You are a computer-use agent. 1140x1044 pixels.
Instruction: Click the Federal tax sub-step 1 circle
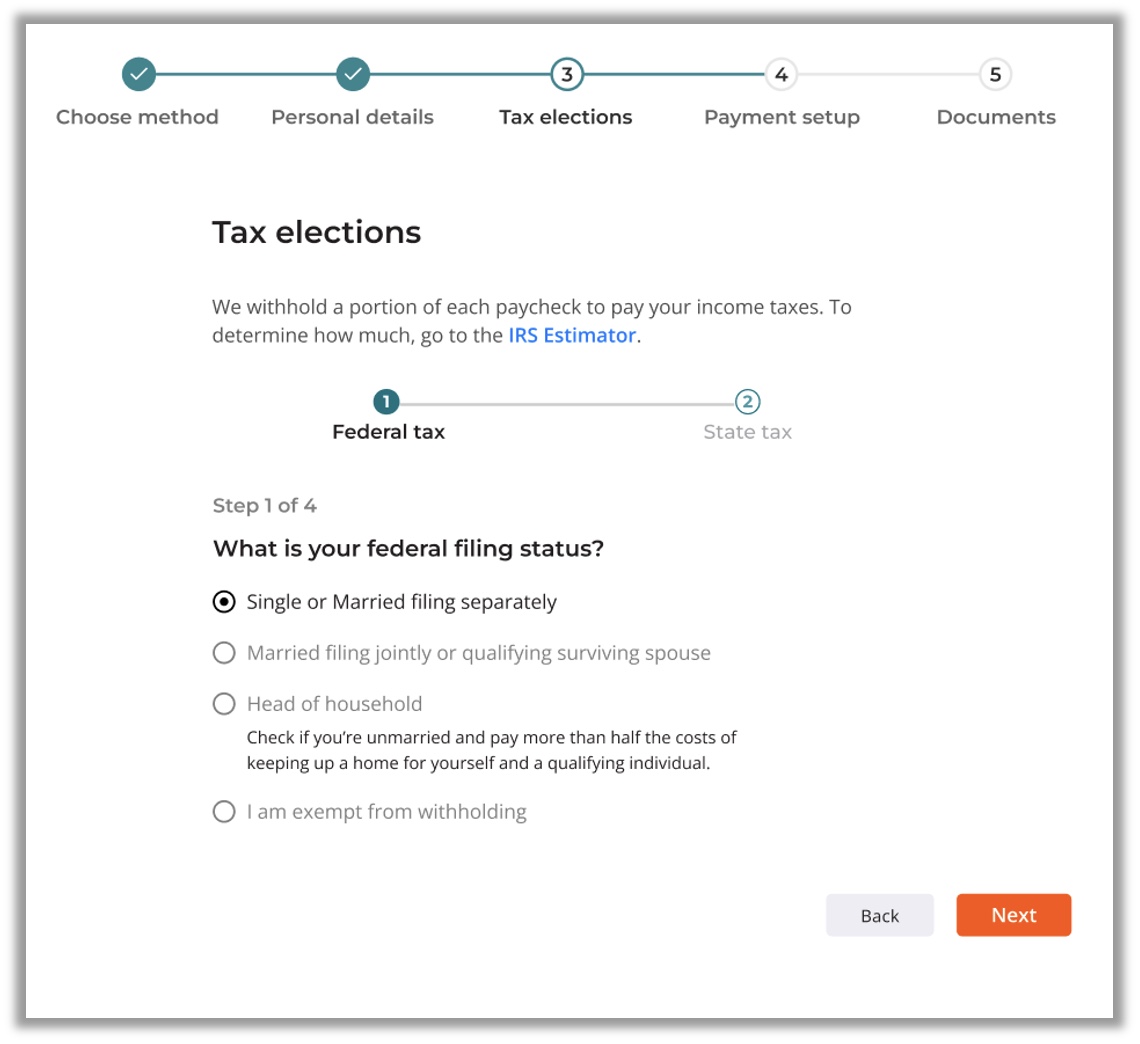tap(386, 402)
